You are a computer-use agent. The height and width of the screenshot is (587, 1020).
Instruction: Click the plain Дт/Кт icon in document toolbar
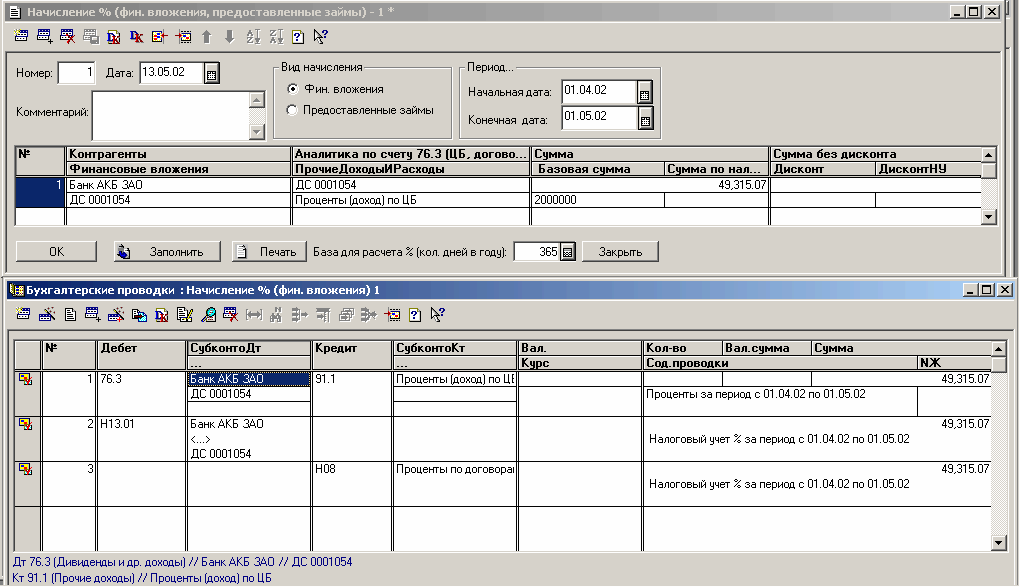pos(136,36)
